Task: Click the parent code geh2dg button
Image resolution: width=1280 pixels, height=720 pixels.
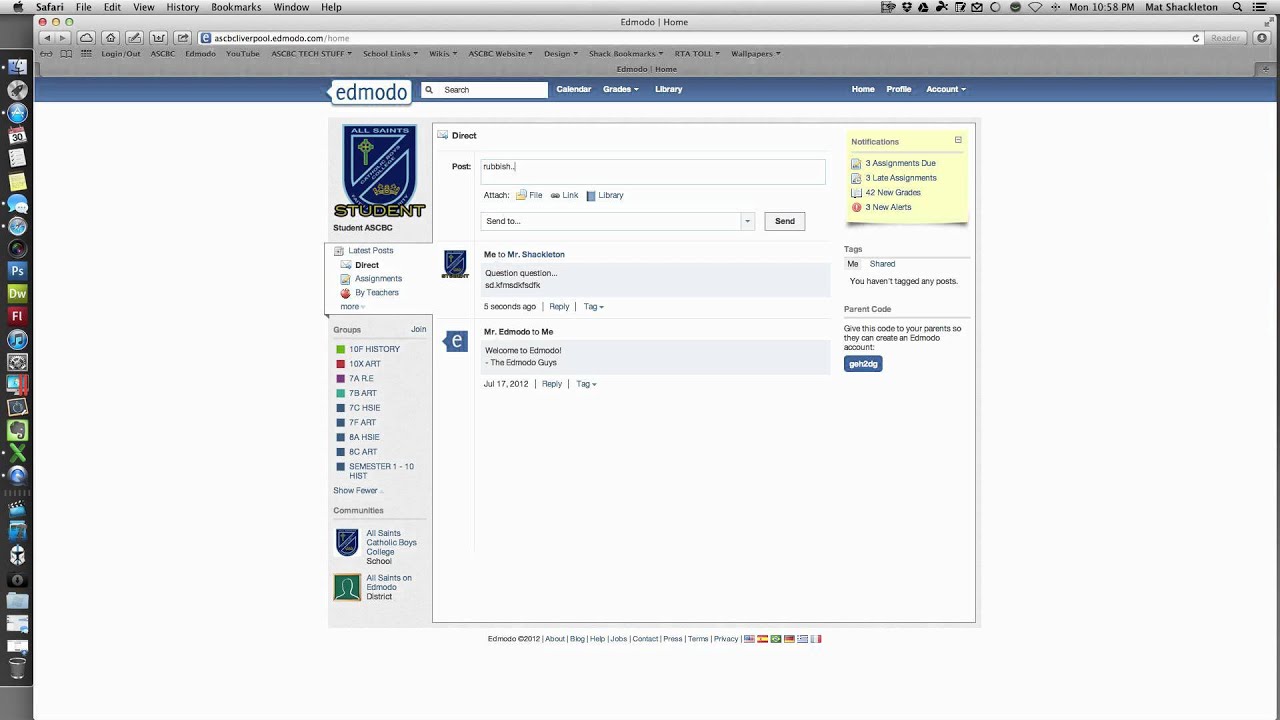Action: [x=863, y=364]
